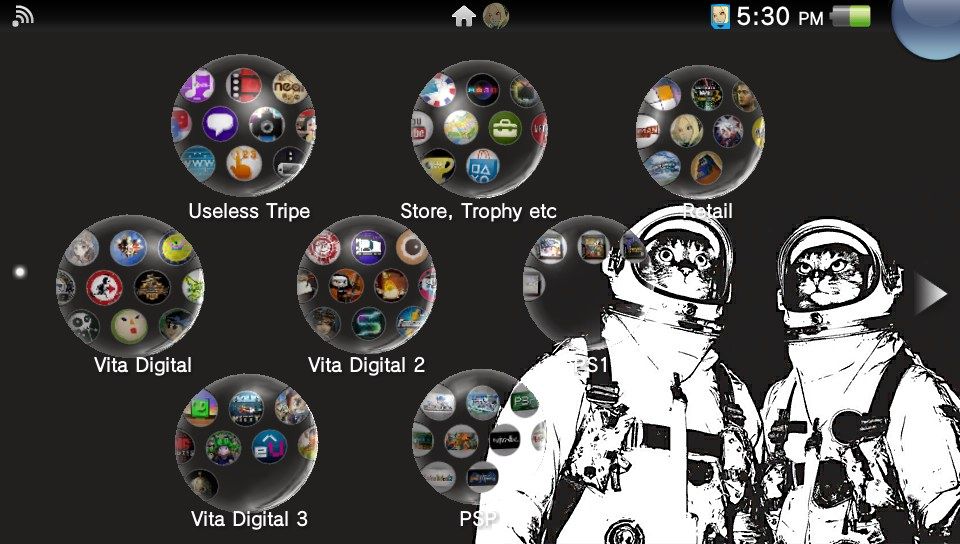Tap the battery level indicator
Viewport: 960px width, 544px height.
coord(850,17)
